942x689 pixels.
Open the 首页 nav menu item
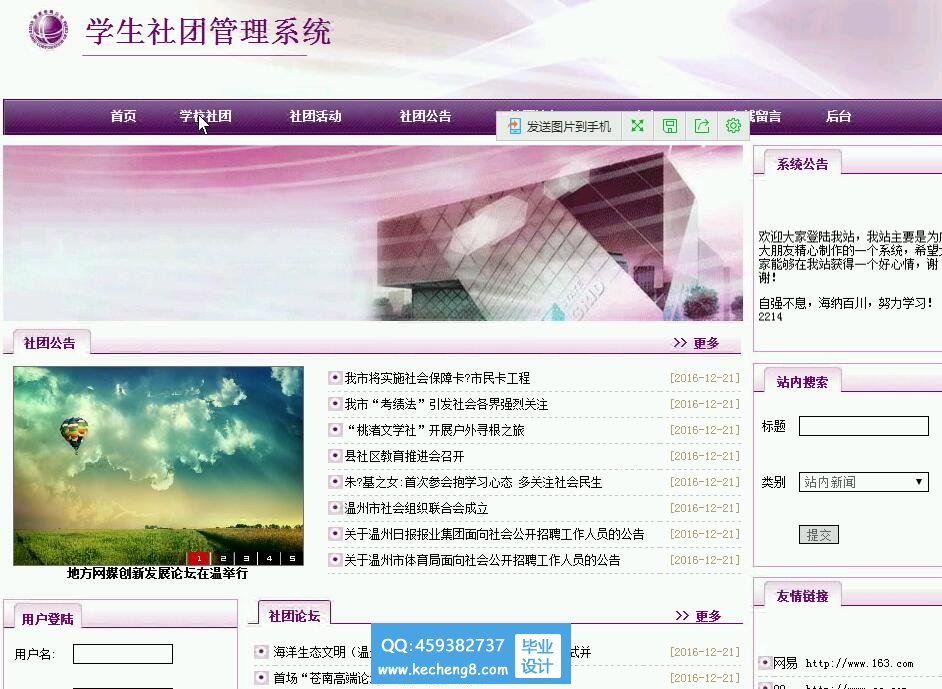(123, 116)
